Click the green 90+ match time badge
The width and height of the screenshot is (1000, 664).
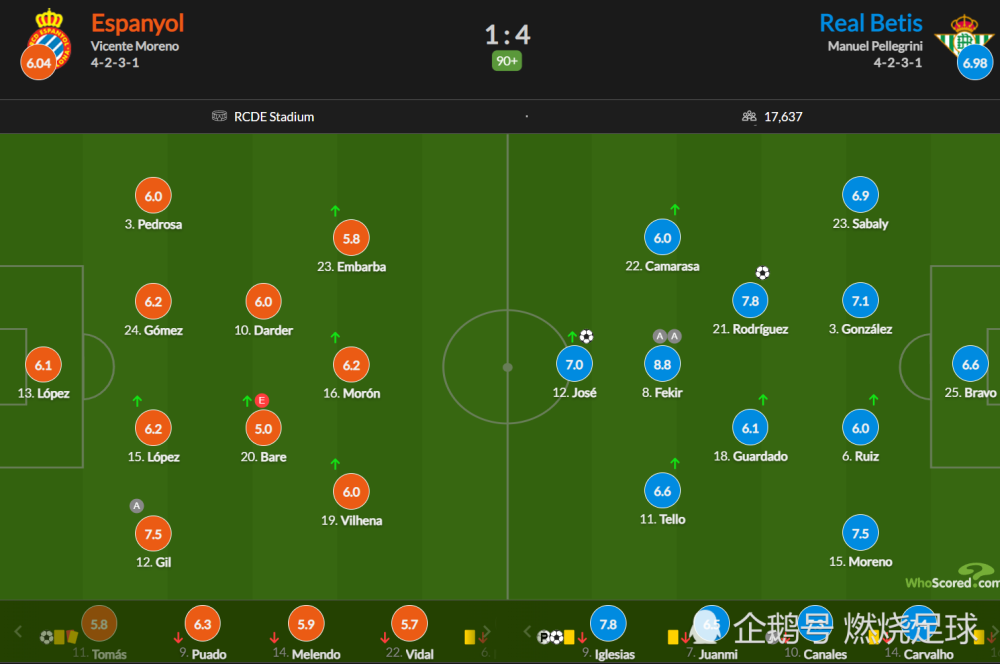(507, 61)
